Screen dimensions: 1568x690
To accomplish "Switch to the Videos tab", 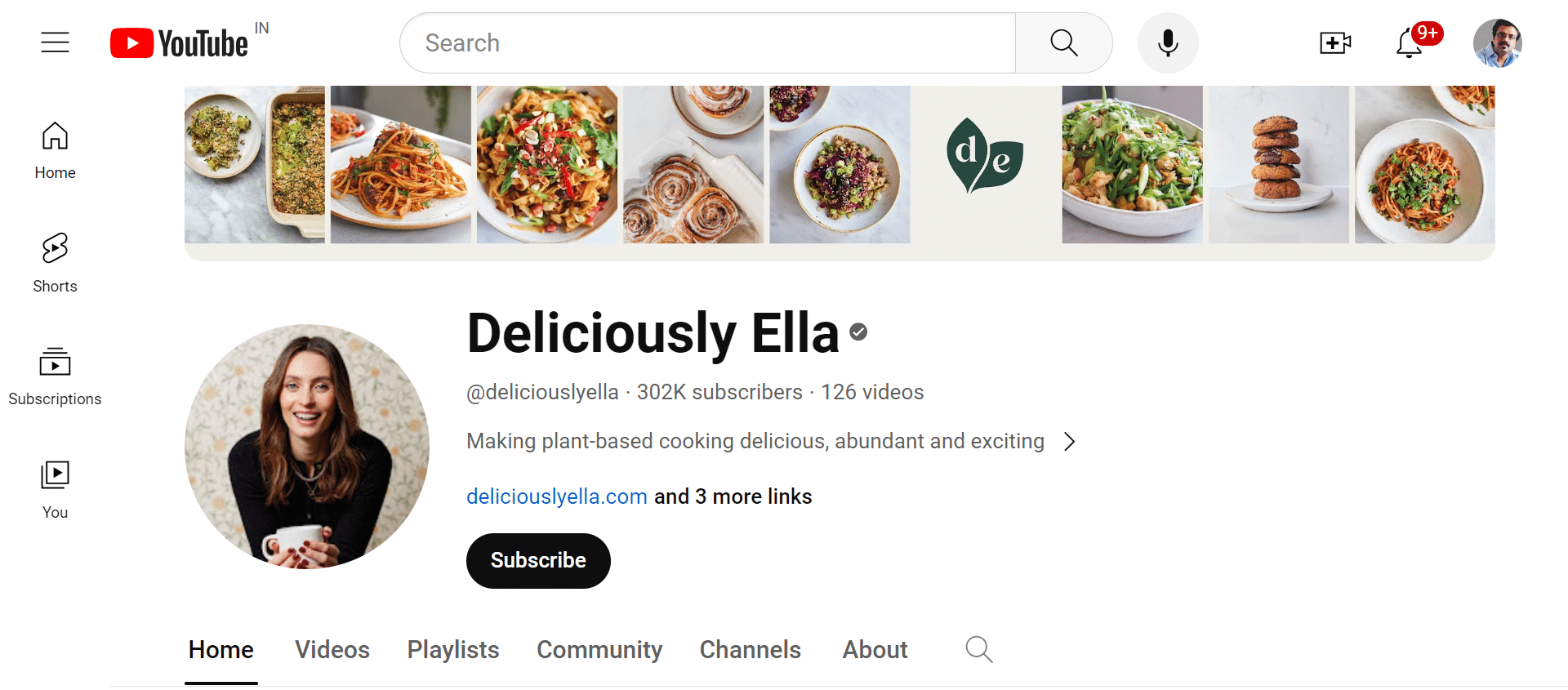I will click(x=332, y=650).
